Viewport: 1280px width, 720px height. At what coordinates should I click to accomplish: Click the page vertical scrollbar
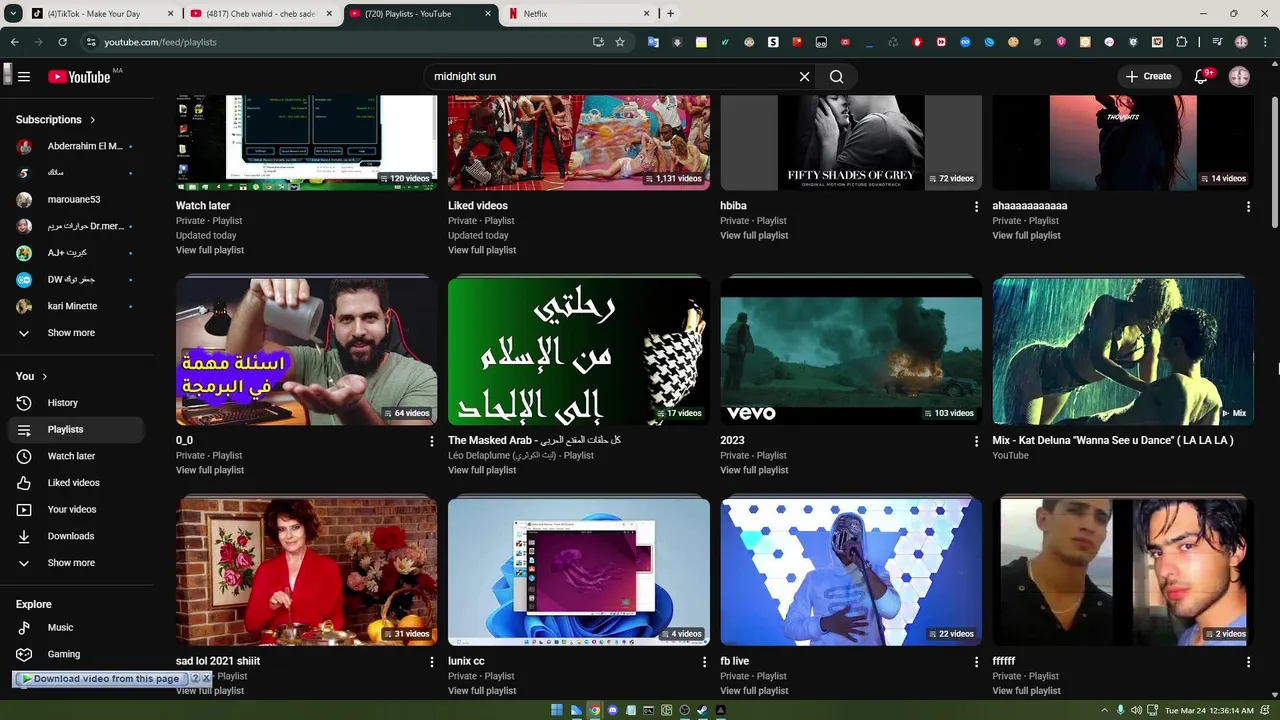(x=1273, y=160)
